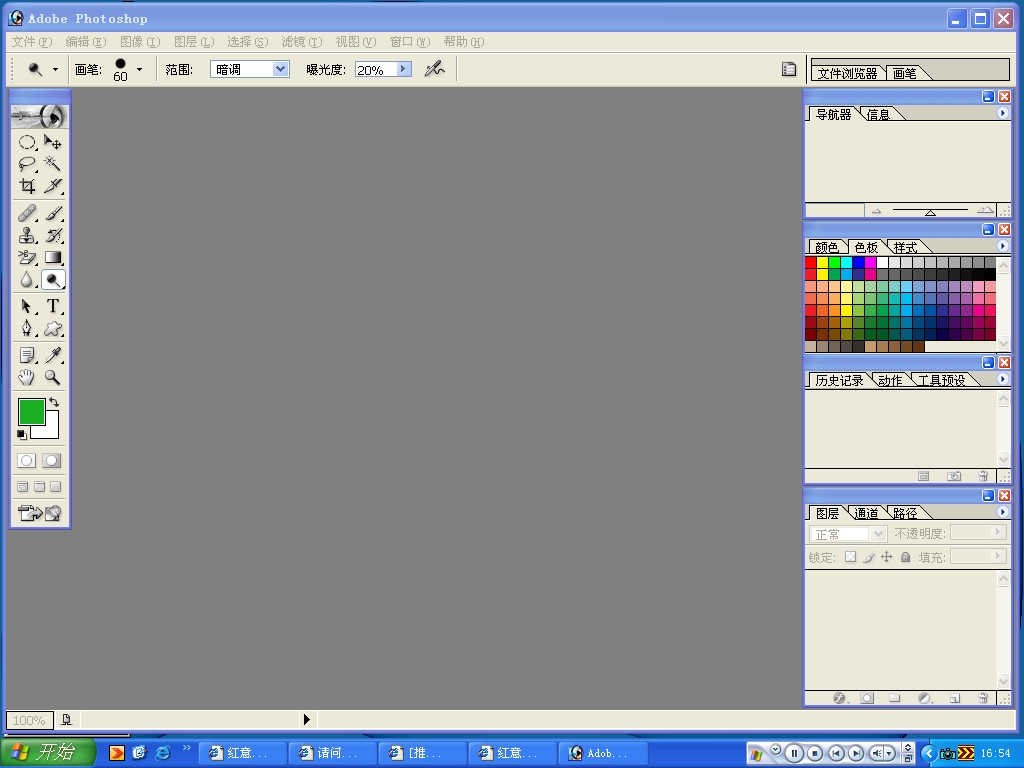This screenshot has height=768, width=1024.
Task: Open the 文件浏览器 tab in palette well
Action: (x=848, y=74)
